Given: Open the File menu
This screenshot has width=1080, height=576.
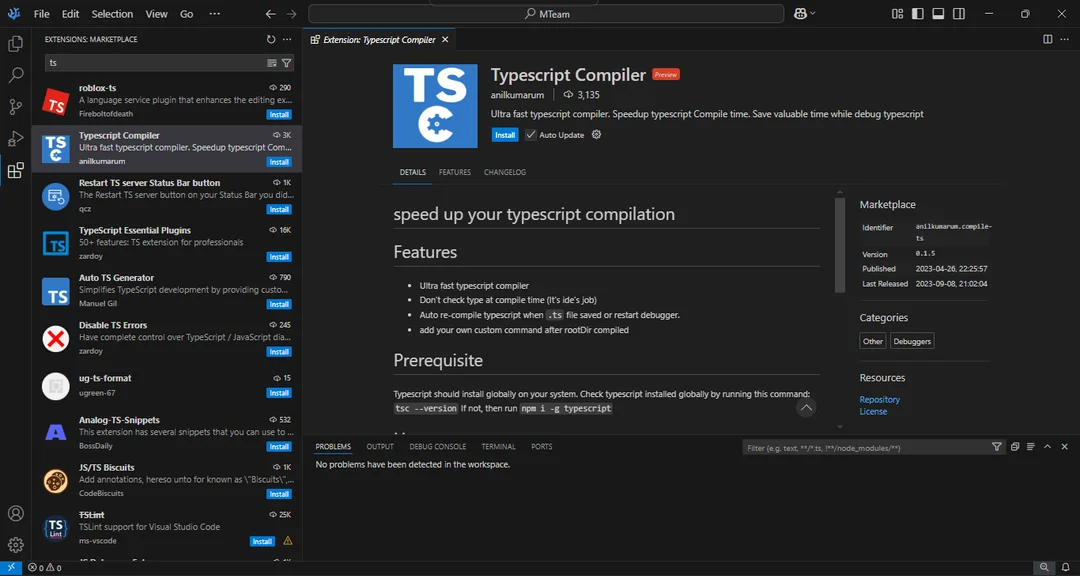Looking at the screenshot, I should point(41,14).
